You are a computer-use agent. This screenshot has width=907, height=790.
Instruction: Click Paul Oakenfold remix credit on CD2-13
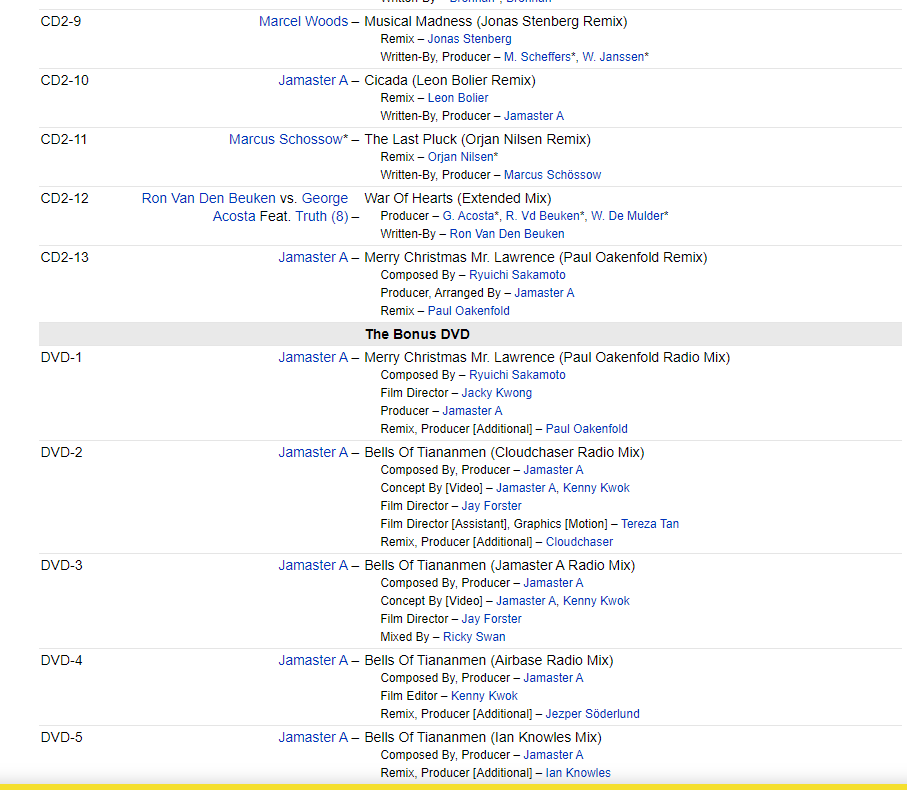(469, 311)
